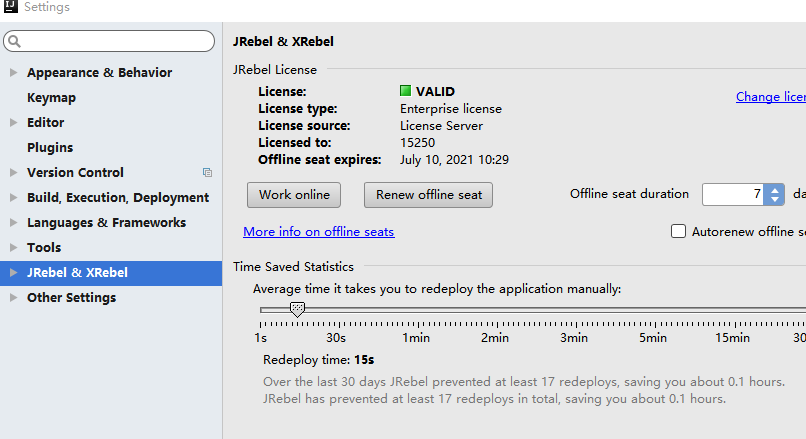Expand the Other Settings node
This screenshot has width=806, height=439.
coord(13,298)
